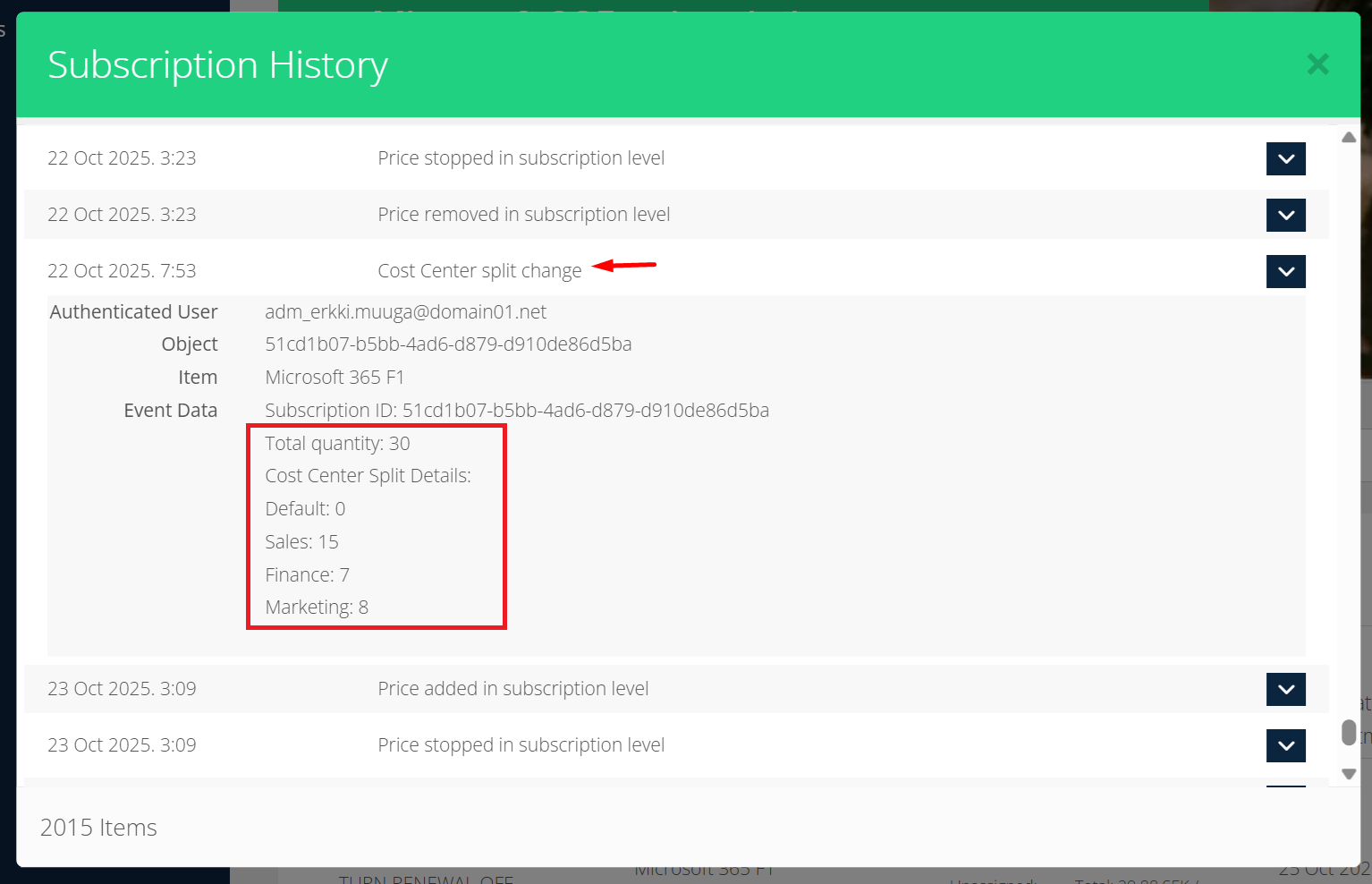Viewport: 1372px width, 884px height.
Task: Expand the Price removed in subscription level chevron
Action: coord(1285,216)
